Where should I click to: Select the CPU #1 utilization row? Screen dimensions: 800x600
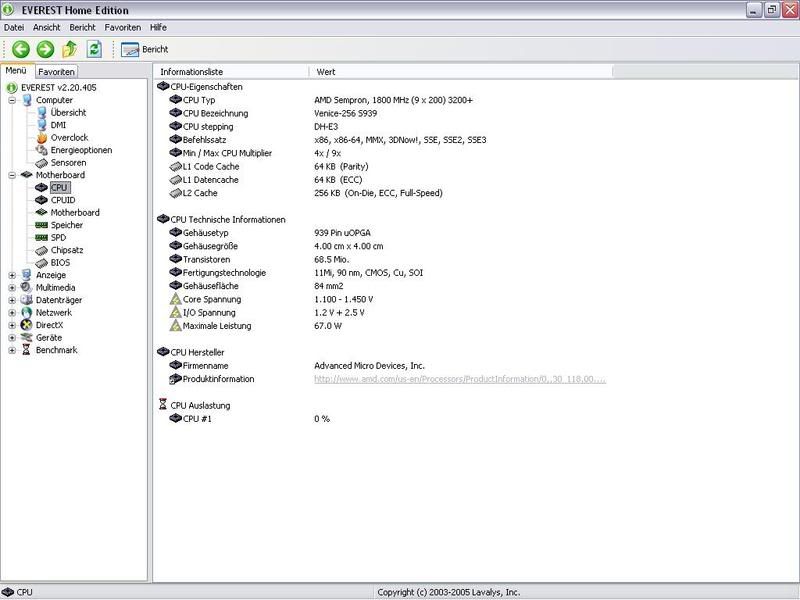click(249, 419)
